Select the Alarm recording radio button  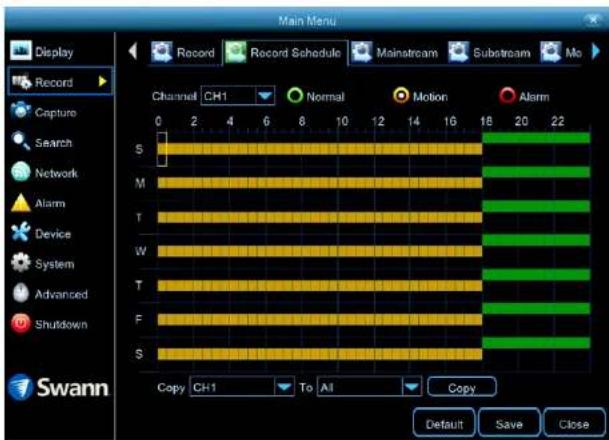tap(507, 96)
